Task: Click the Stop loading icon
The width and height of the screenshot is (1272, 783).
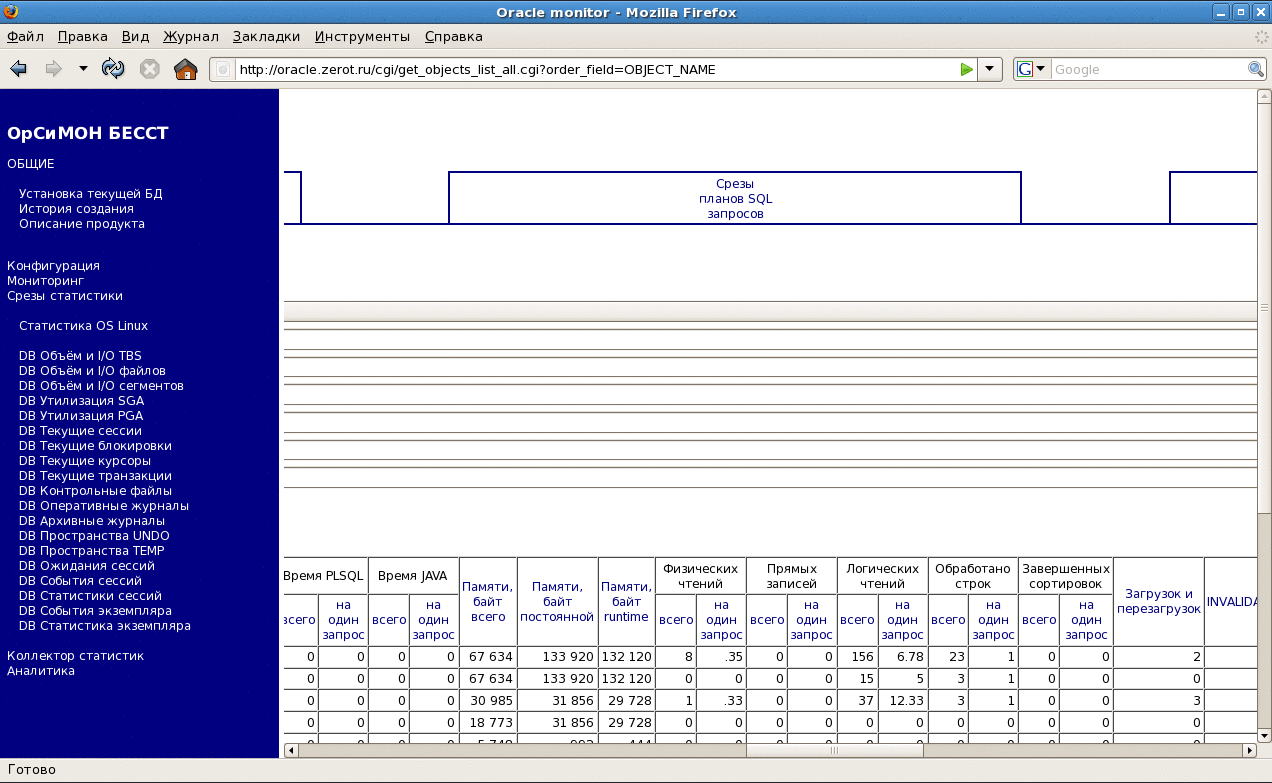Action: coord(149,69)
